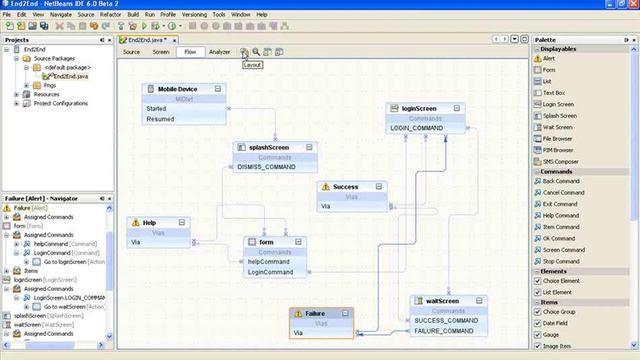The height and width of the screenshot is (360, 640).
Task: Collapse the Mobile Device node
Action: [x=218, y=89]
